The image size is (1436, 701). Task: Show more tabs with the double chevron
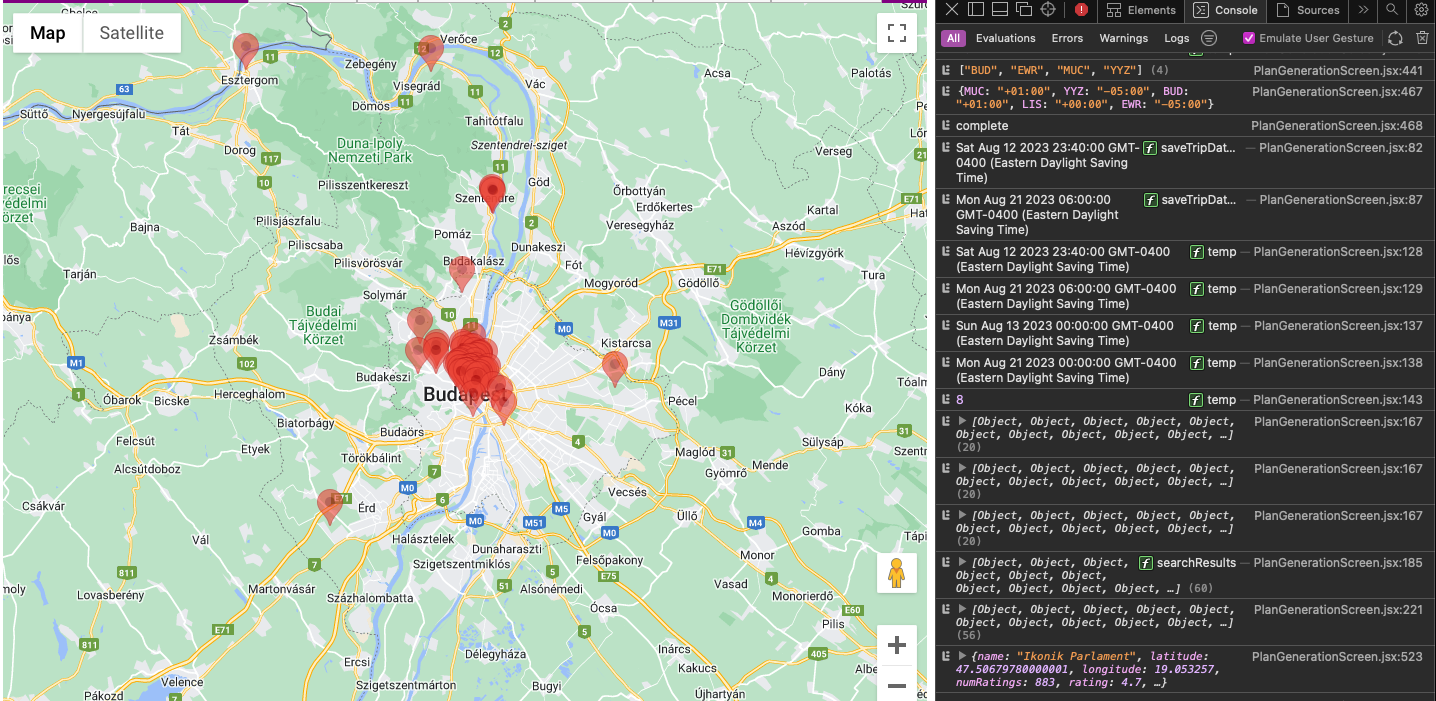coord(1363,10)
